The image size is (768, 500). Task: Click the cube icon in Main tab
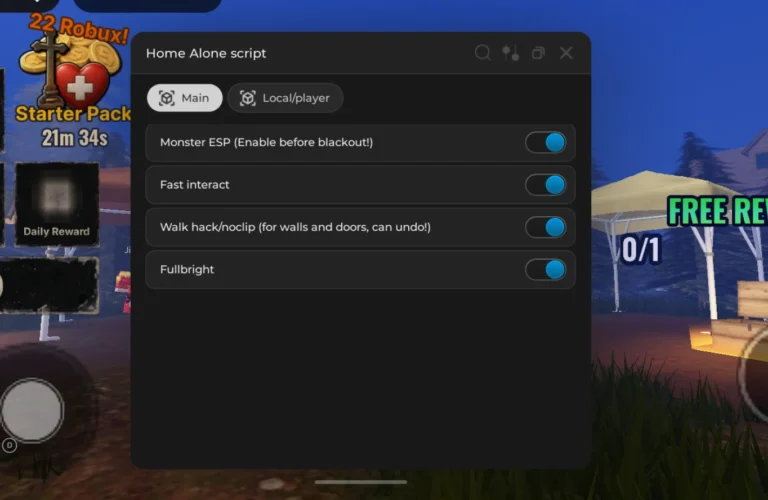[x=167, y=98]
